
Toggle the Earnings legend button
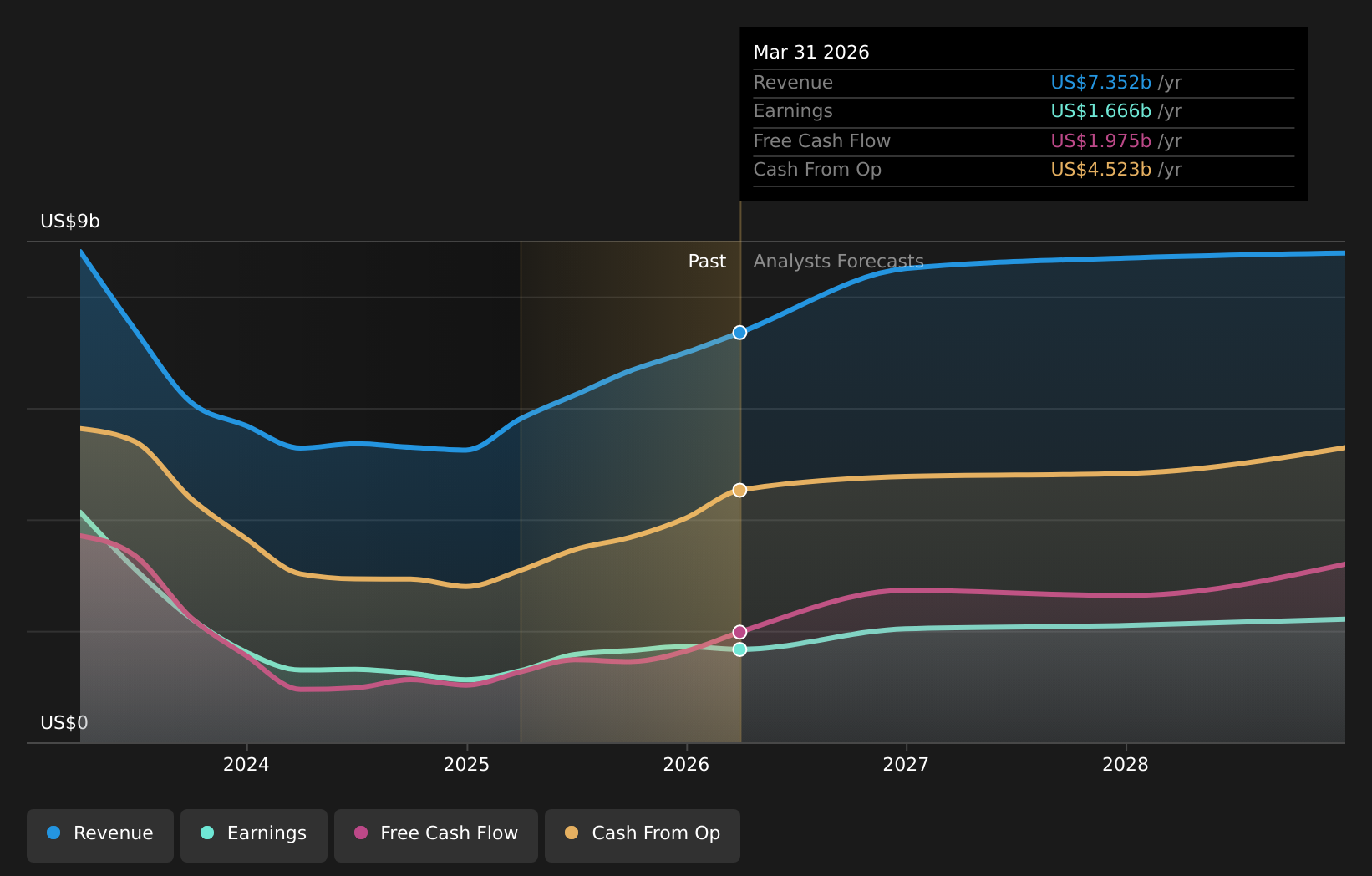(x=254, y=835)
